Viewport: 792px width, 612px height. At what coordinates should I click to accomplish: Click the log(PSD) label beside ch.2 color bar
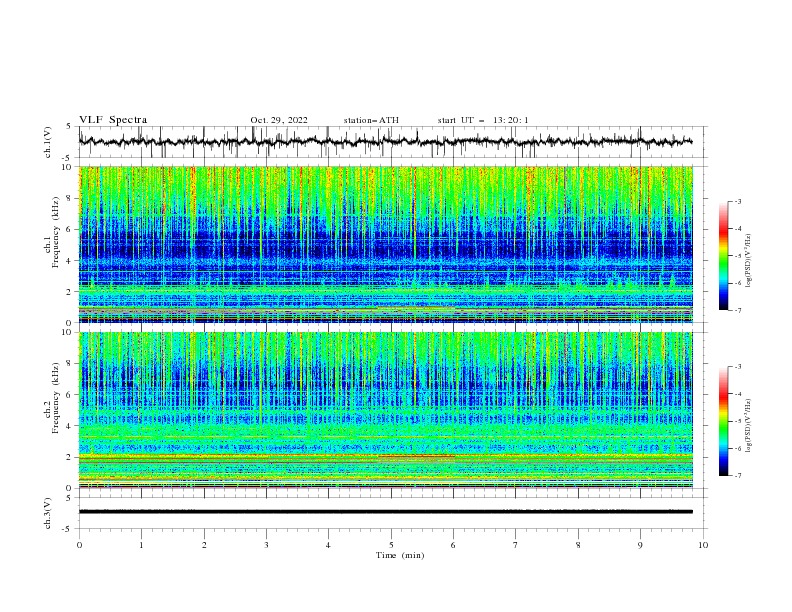click(749, 425)
